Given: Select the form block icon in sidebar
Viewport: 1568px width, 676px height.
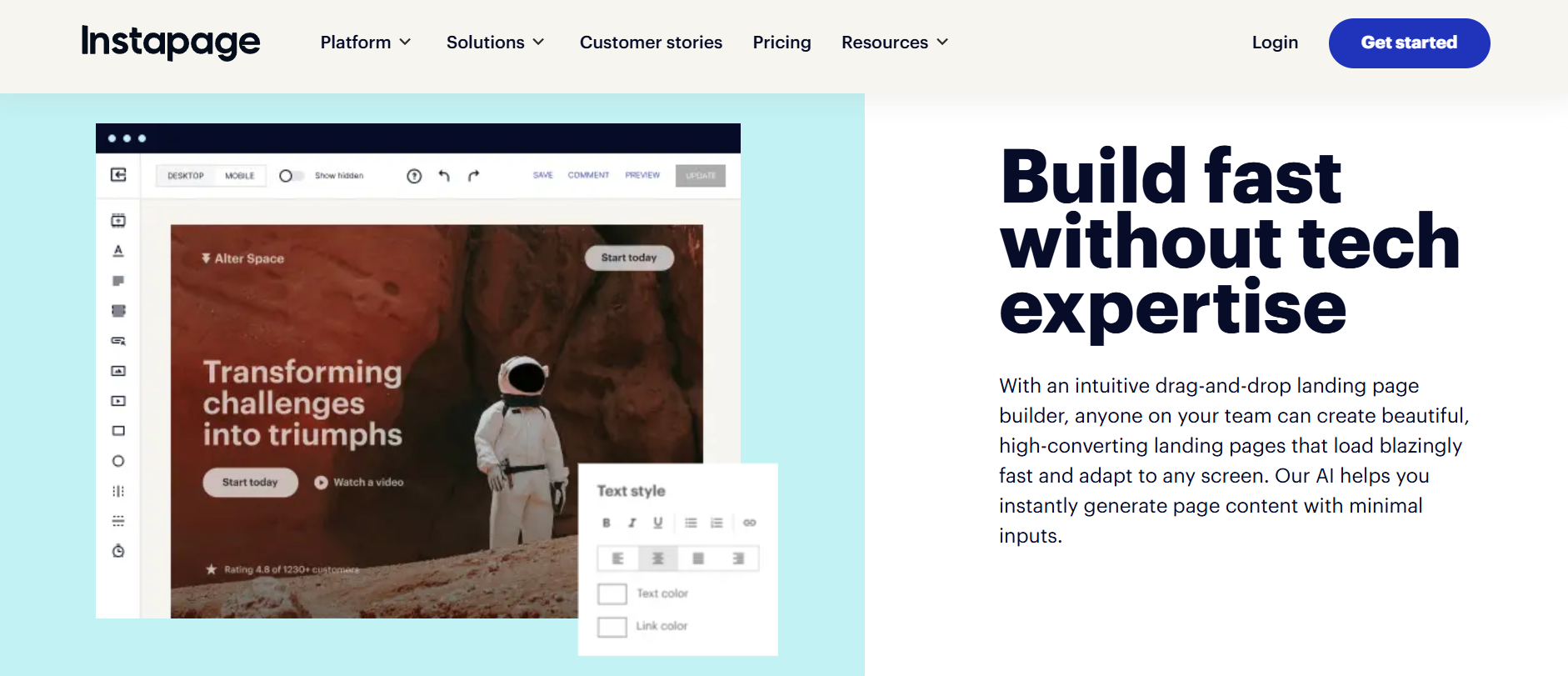Looking at the screenshot, I should click(118, 311).
